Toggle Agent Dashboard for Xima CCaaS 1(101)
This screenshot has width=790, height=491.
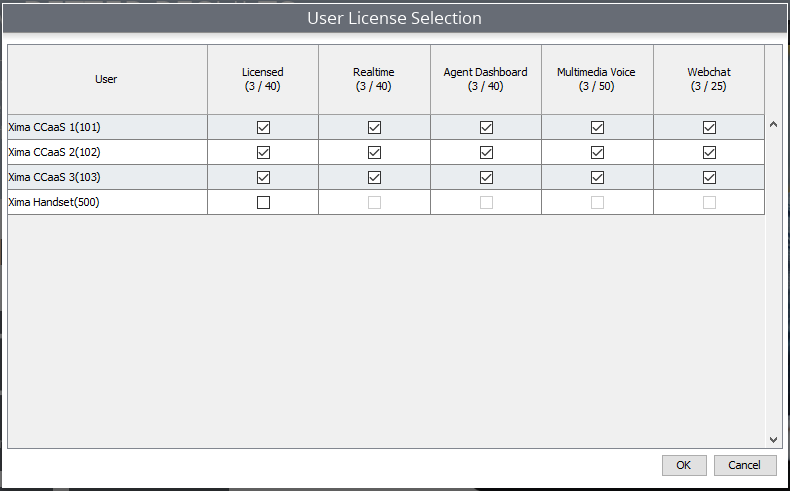point(486,127)
